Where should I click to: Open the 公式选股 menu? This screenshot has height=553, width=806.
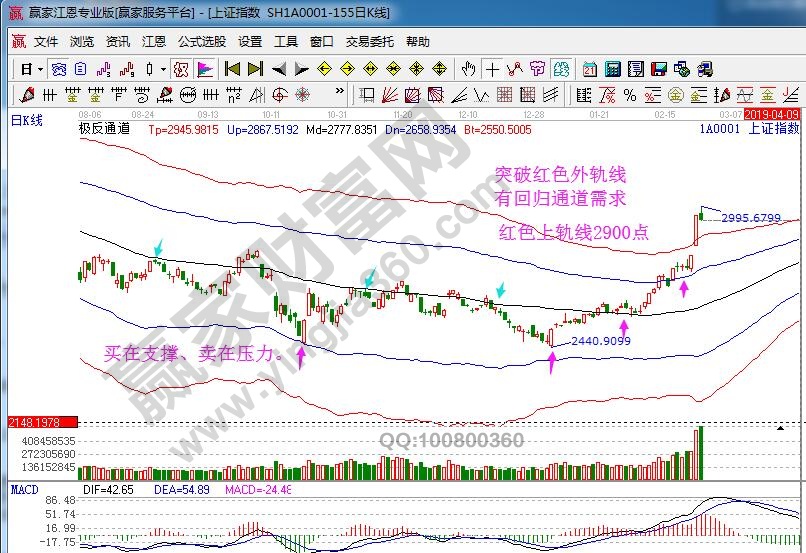click(x=202, y=42)
